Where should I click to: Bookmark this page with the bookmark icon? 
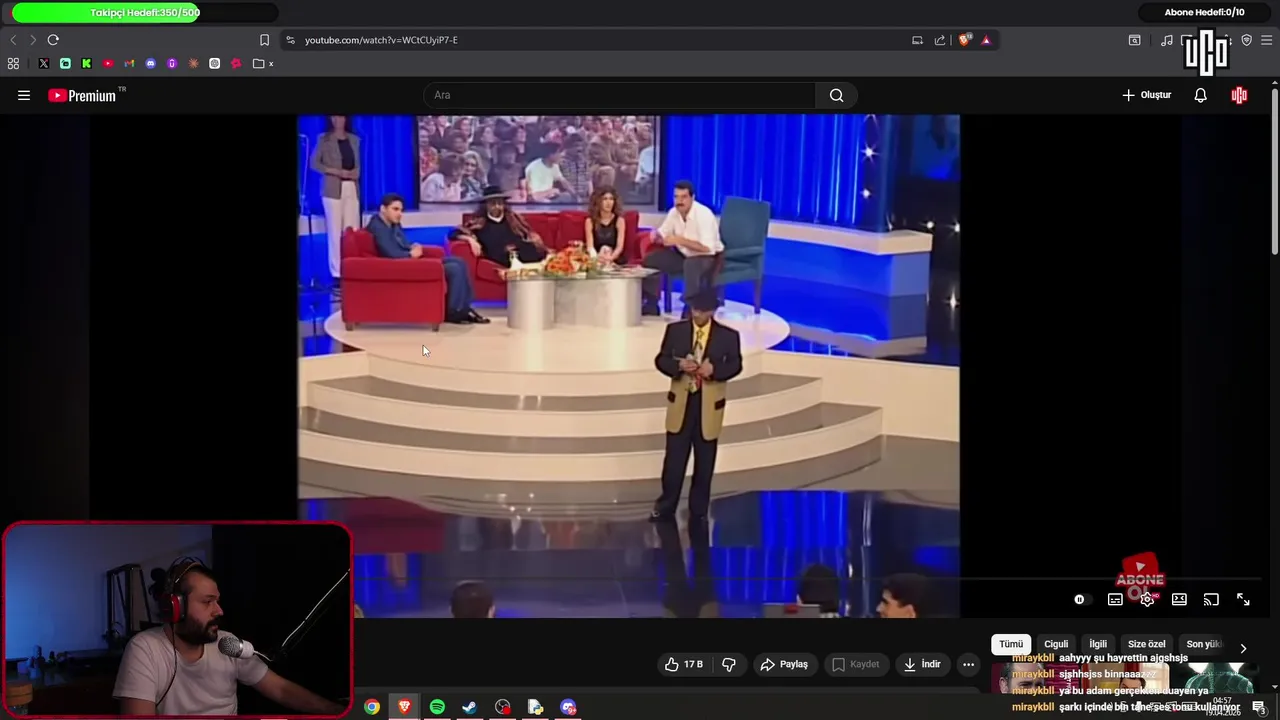coord(264,40)
